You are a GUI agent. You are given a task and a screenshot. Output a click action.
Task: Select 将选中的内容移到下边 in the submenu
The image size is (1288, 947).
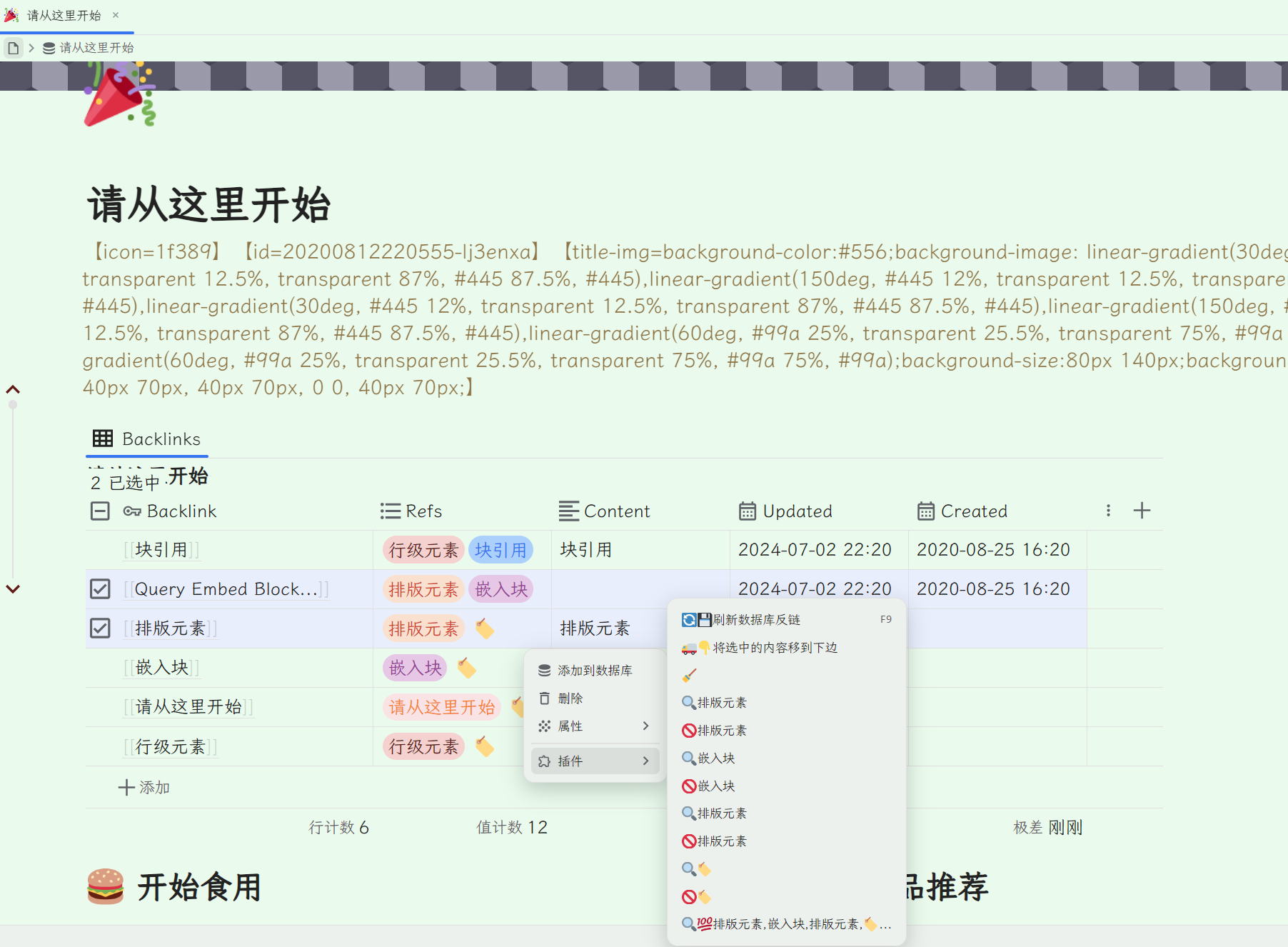tap(787, 648)
